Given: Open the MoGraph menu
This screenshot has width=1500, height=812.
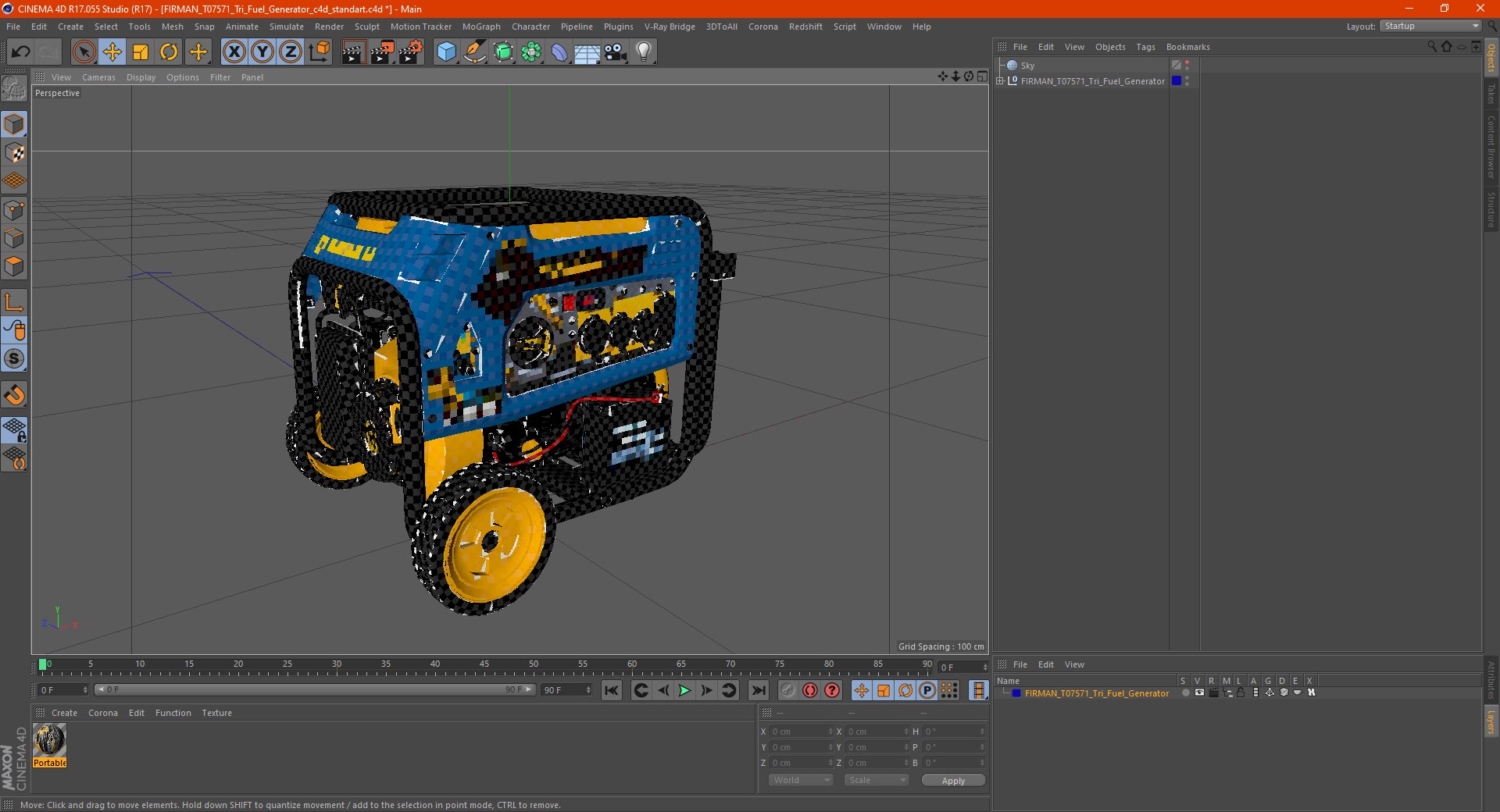Looking at the screenshot, I should pyautogui.click(x=481, y=27).
